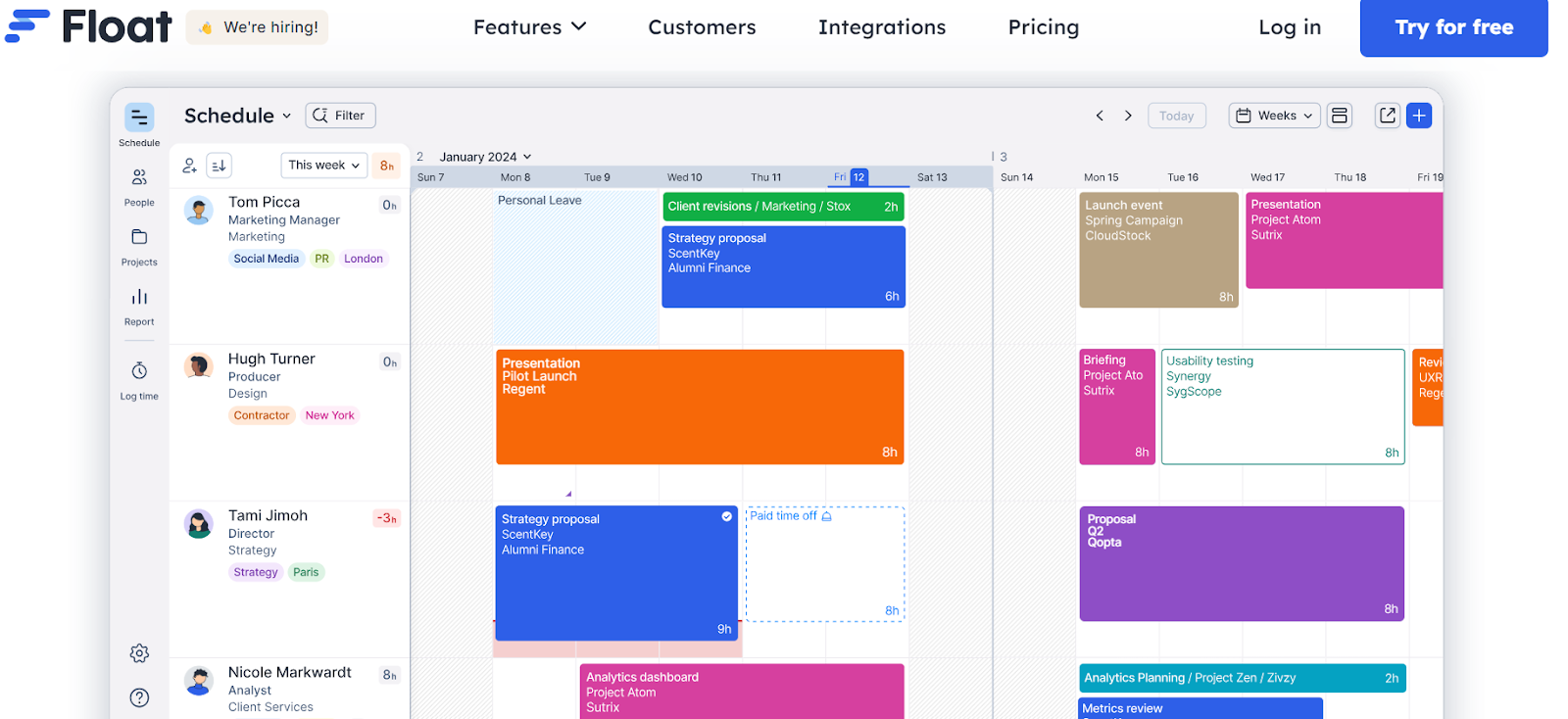Viewport: 1568px width, 719px height.
Task: Open the This week dropdown
Action: 324,166
